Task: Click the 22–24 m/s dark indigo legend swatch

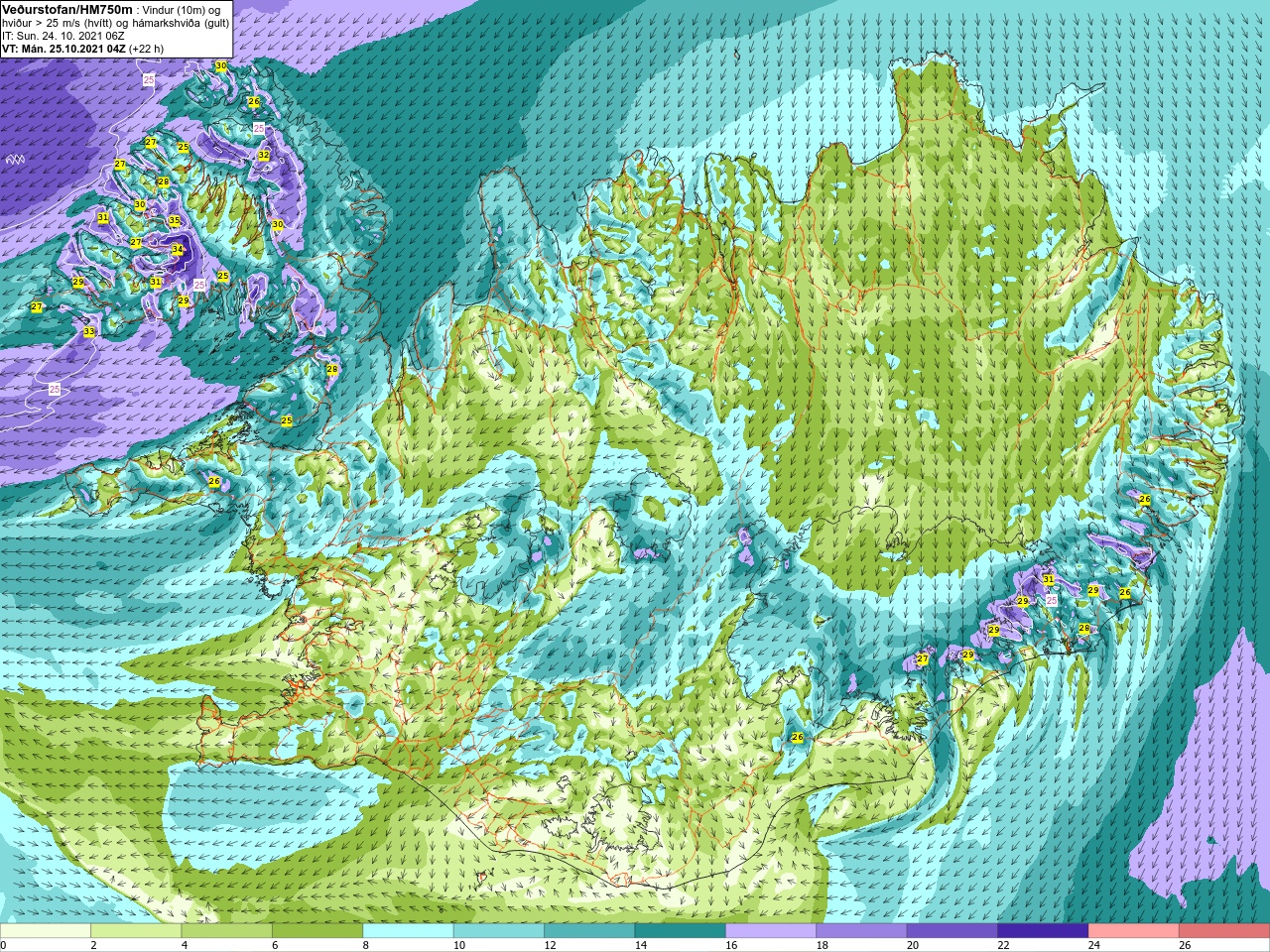Action: (x=1043, y=931)
